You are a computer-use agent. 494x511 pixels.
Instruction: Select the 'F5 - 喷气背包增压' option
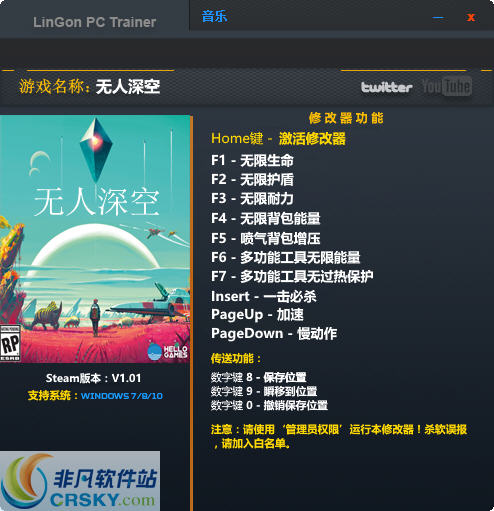265,238
